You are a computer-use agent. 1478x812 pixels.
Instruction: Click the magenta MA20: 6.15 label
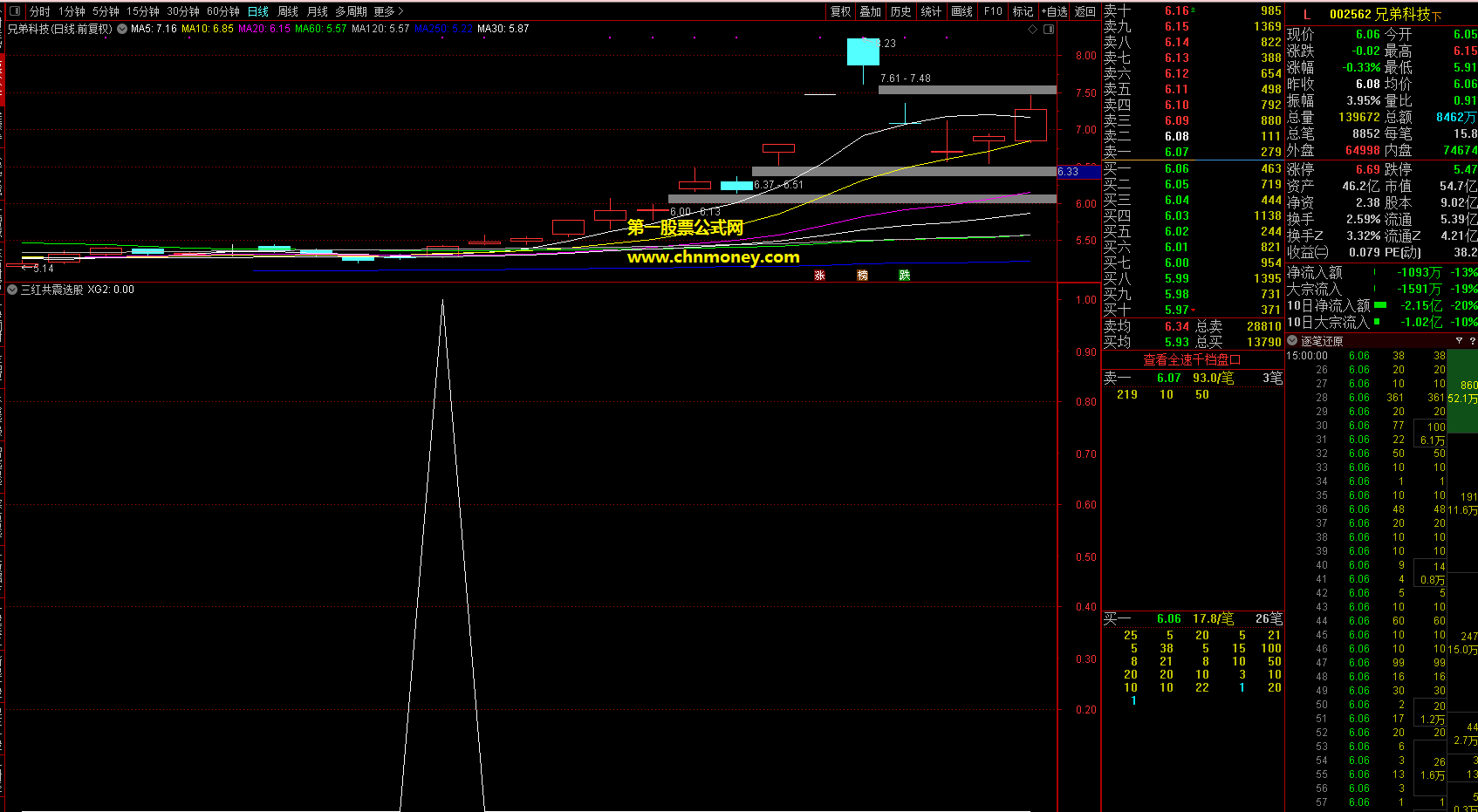pyautogui.click(x=264, y=29)
